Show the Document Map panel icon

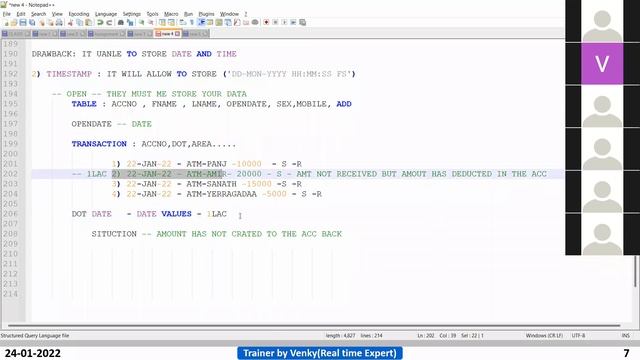[219, 22]
